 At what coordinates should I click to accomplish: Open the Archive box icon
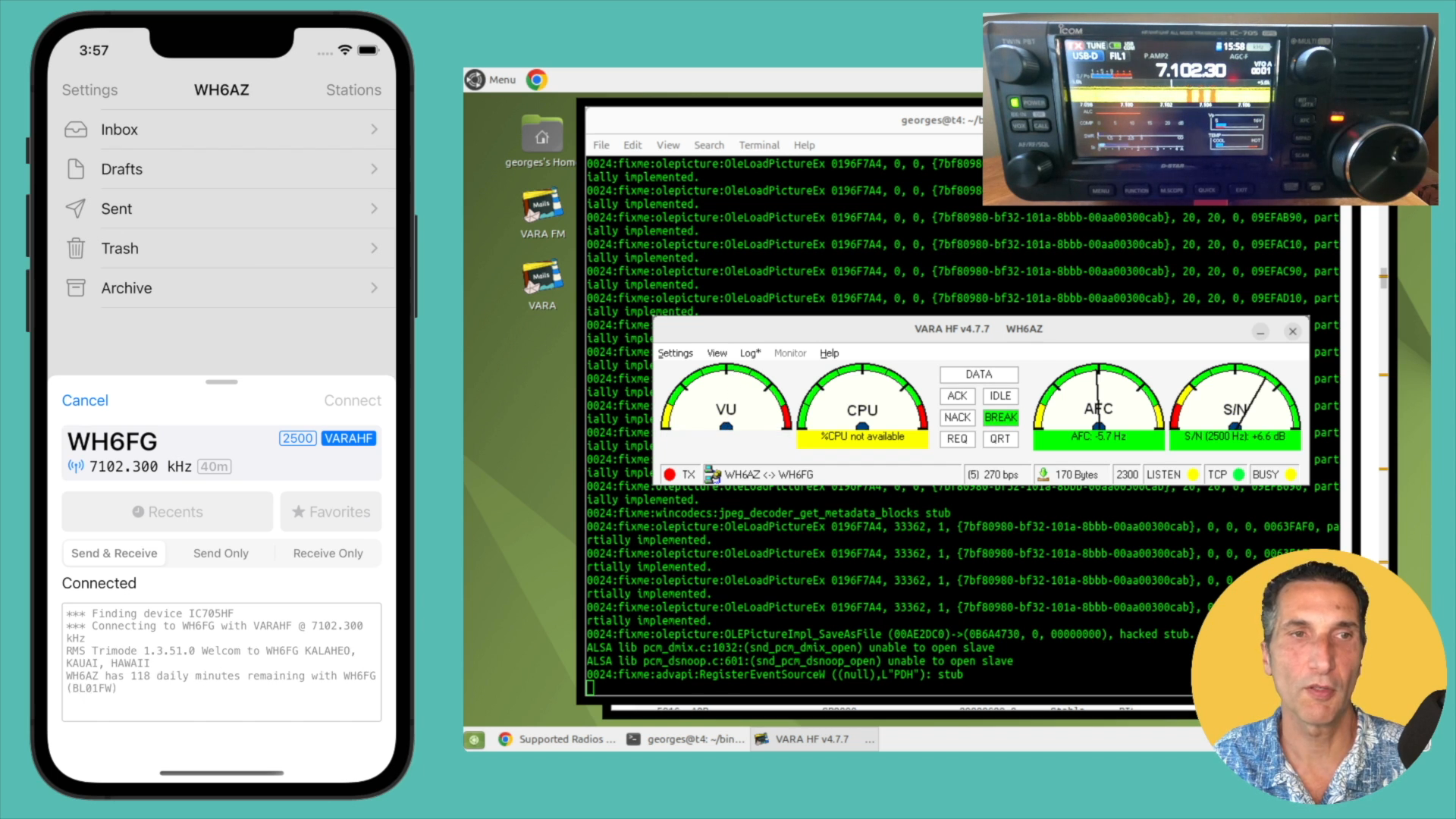pos(76,288)
